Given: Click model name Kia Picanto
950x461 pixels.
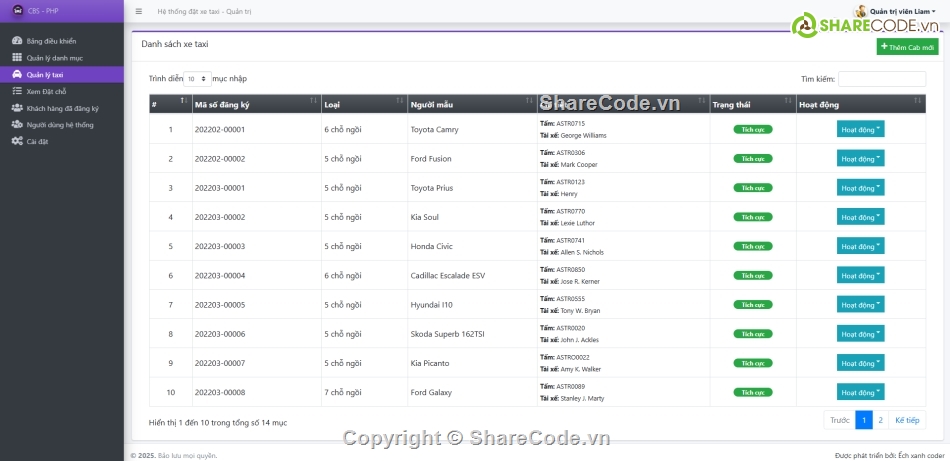Looking at the screenshot, I should coord(431,363).
